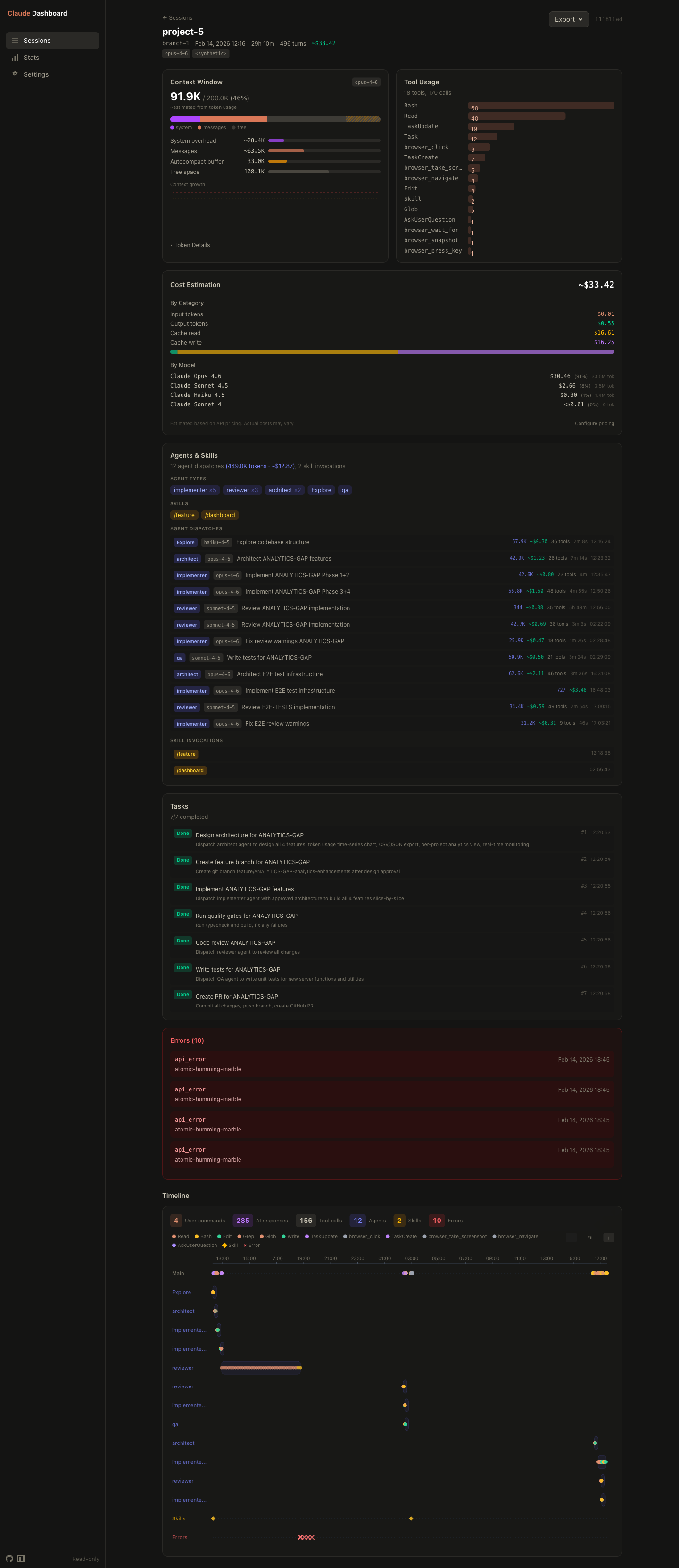Viewport: 679px width, 1568px height.
Task: Click the /dashboard skill tag under Skills
Action: tap(220, 515)
